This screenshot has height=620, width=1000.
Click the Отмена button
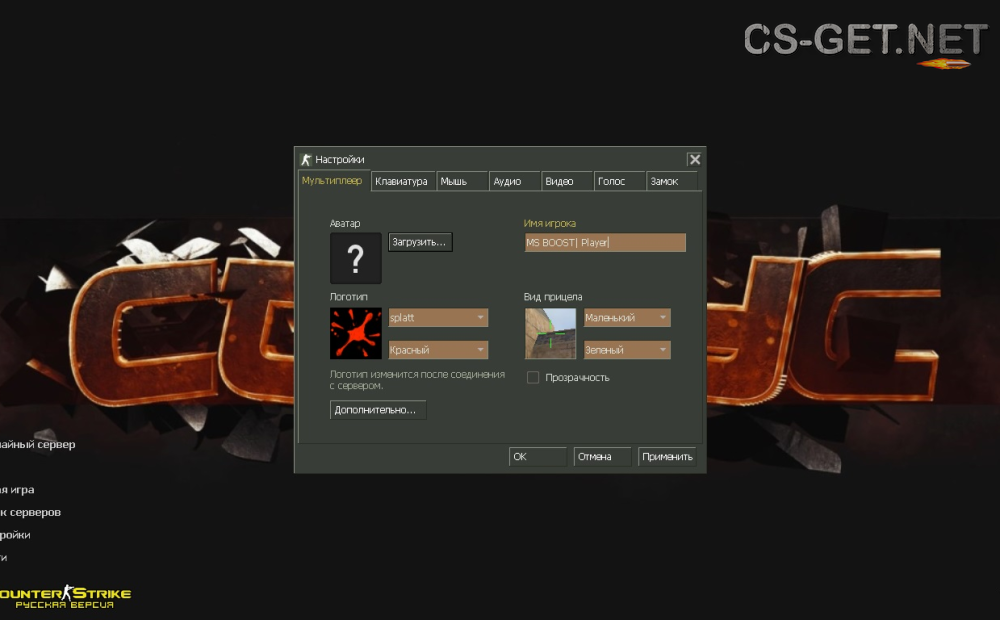coord(602,457)
